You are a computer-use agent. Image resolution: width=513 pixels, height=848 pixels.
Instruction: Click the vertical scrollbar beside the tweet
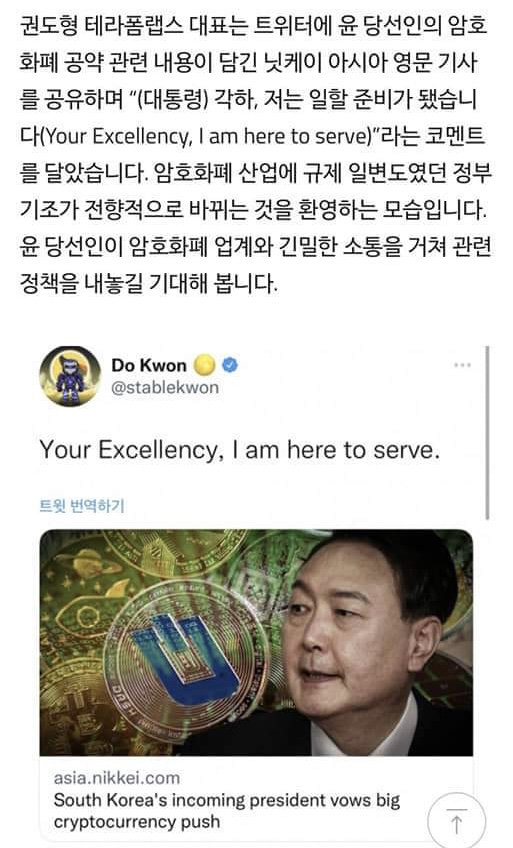pos(488,433)
